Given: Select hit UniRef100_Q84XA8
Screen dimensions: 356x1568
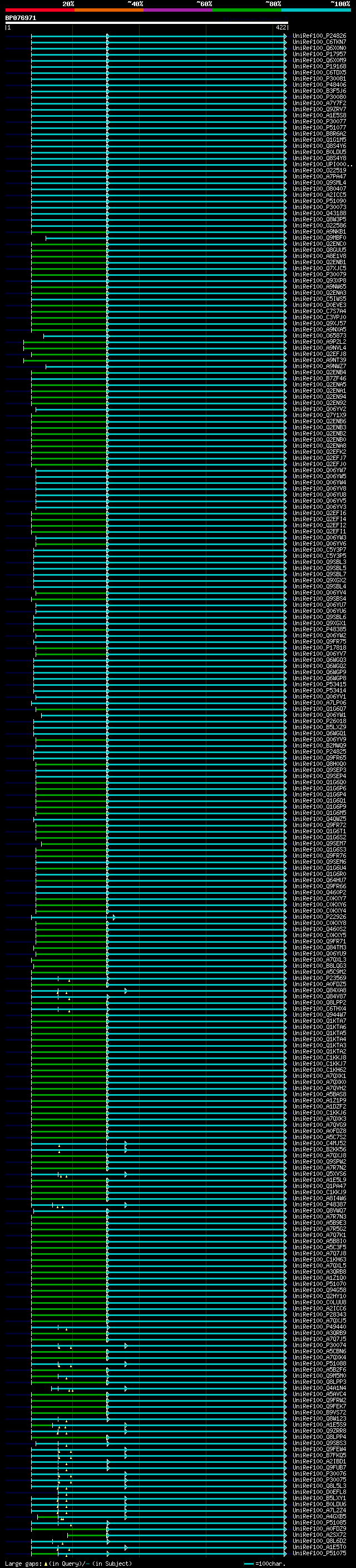Looking at the screenshot, I should pos(319,990).
